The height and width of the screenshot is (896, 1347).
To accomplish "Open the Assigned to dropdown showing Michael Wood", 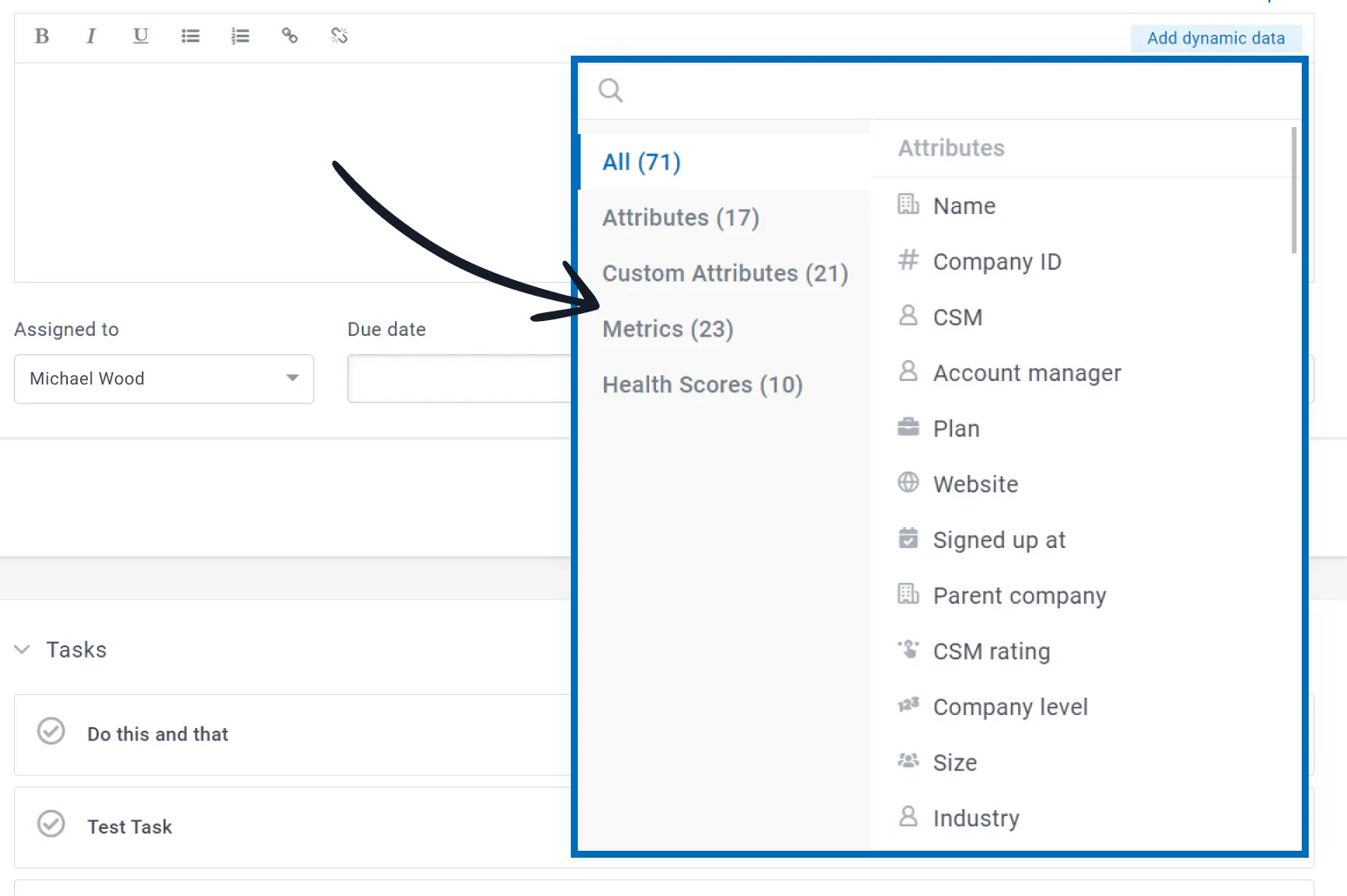I will [164, 378].
